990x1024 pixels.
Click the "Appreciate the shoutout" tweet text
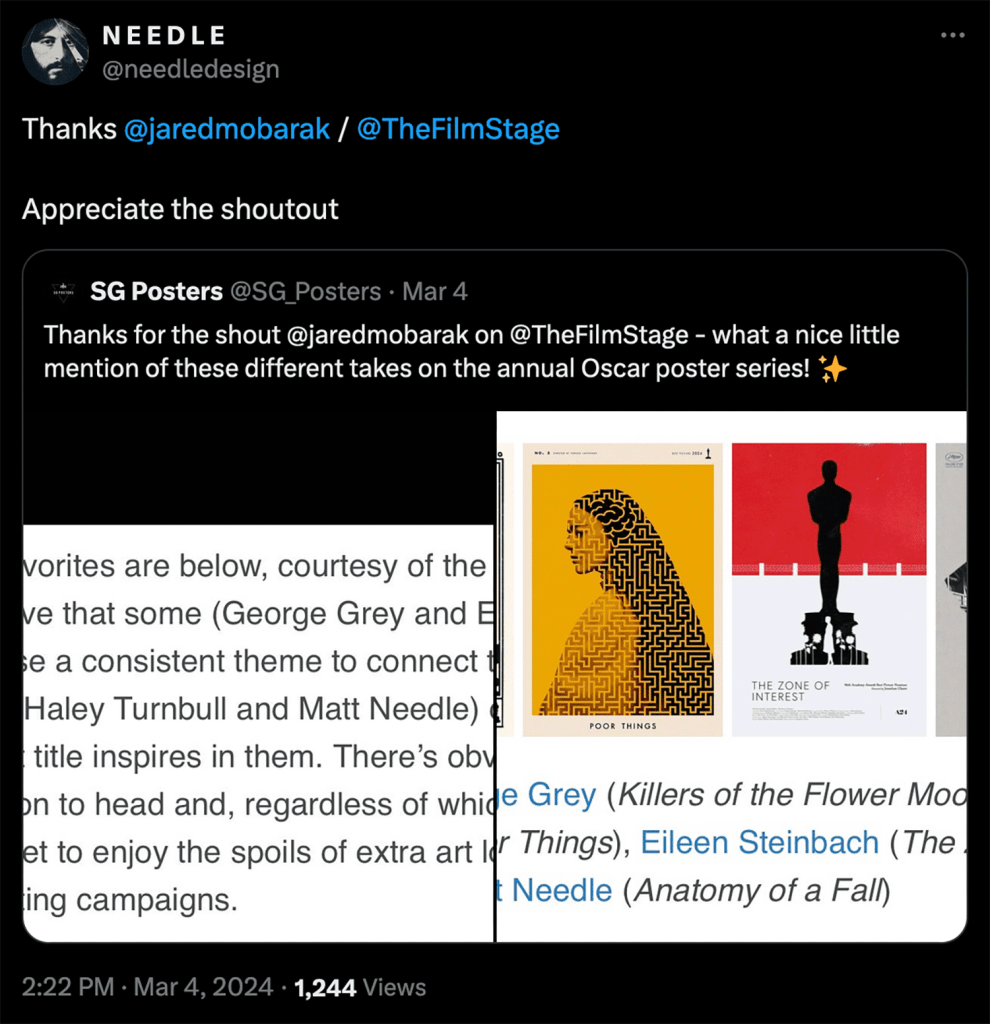coord(180,209)
